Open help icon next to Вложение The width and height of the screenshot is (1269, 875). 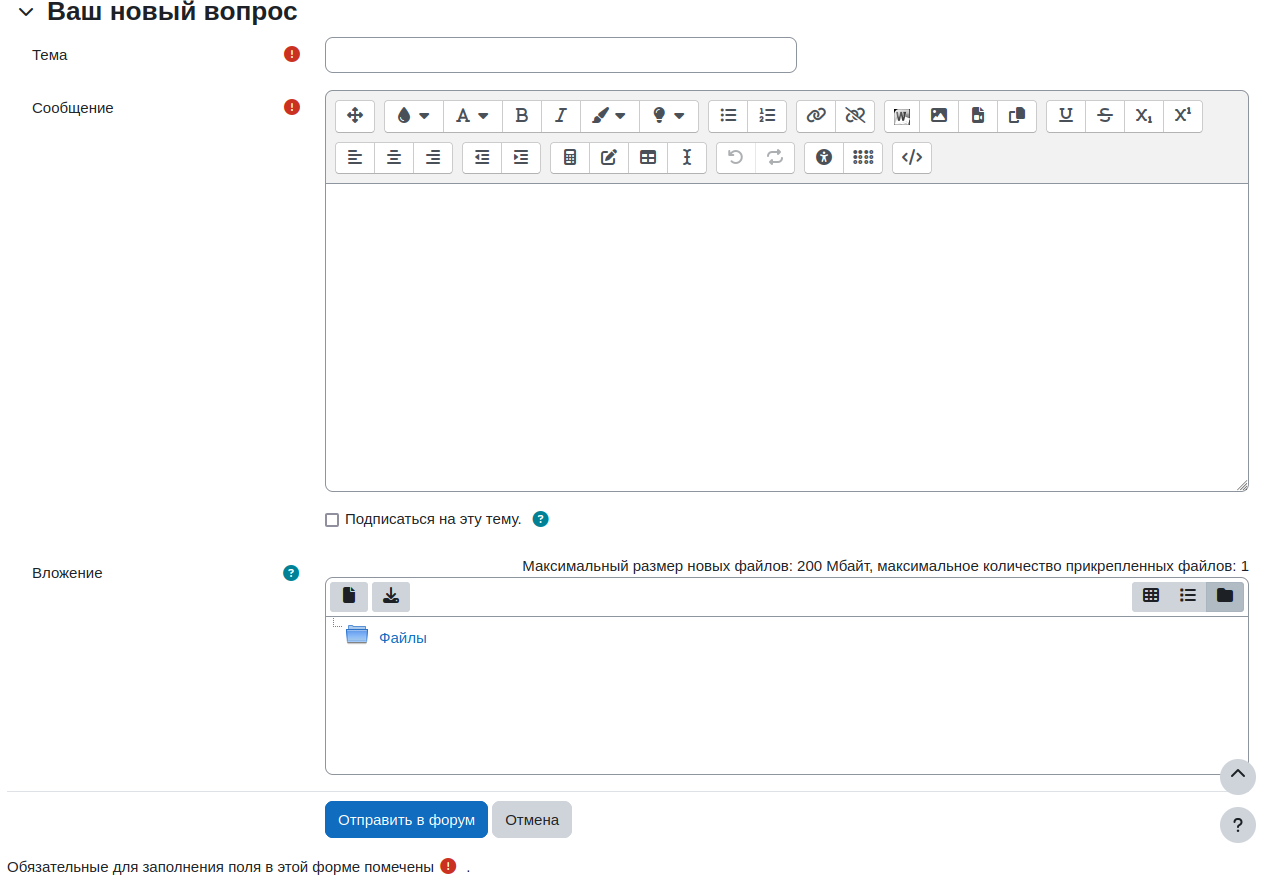pos(291,573)
